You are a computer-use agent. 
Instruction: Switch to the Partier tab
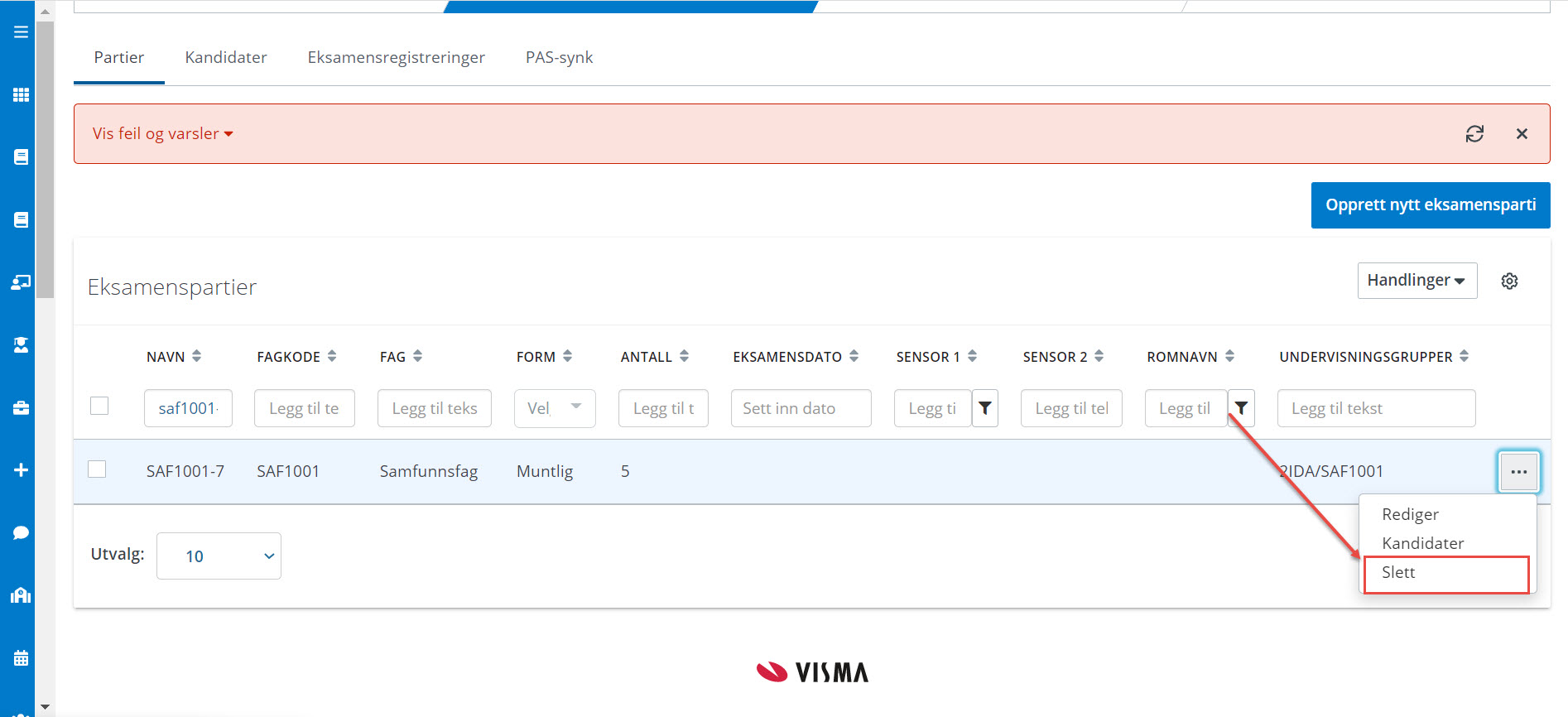pyautogui.click(x=119, y=57)
